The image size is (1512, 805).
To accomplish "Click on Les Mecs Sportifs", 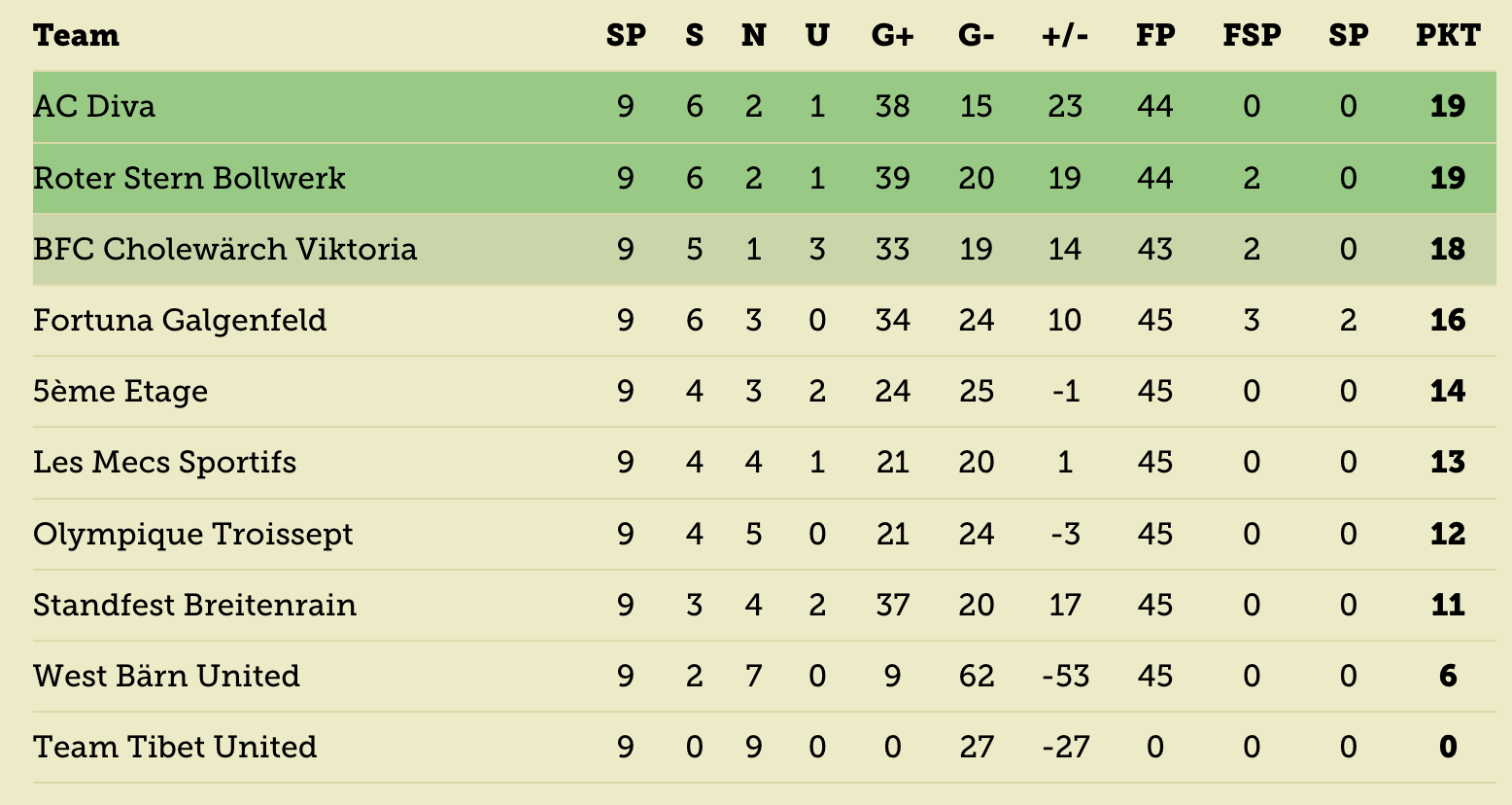I will click(164, 462).
